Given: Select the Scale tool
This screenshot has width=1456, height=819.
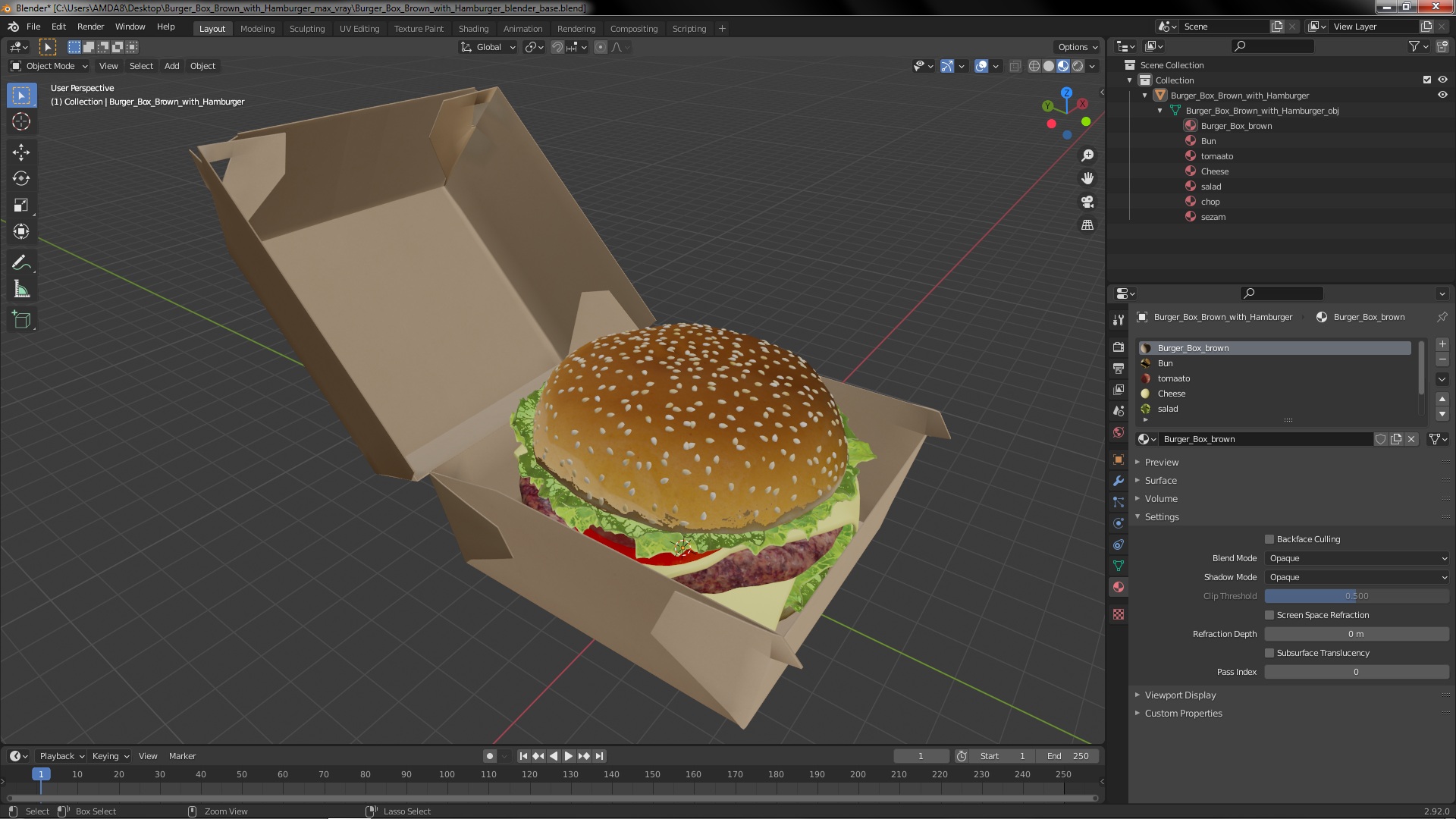Looking at the screenshot, I should pyautogui.click(x=21, y=206).
